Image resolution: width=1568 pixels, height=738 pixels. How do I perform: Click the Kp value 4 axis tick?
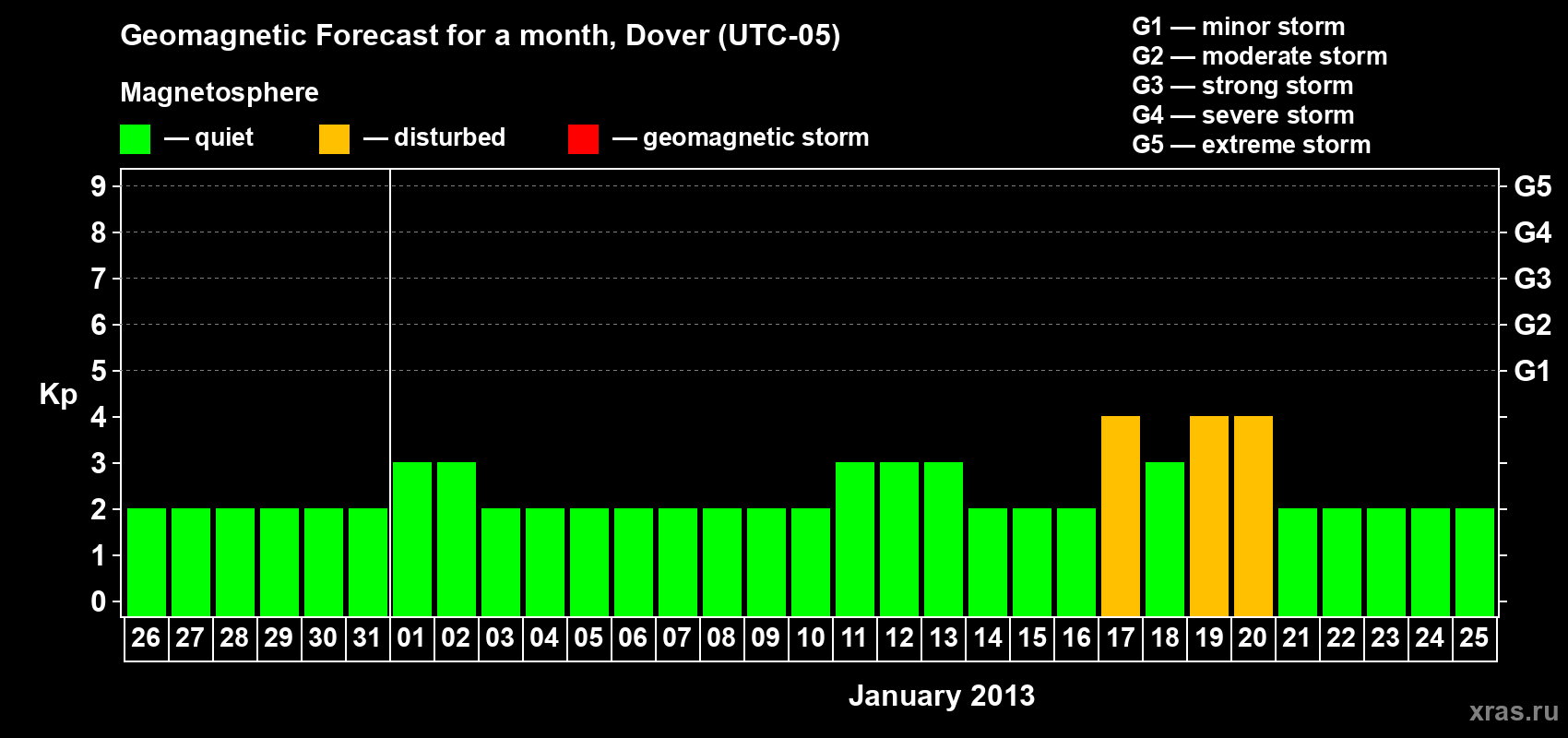tap(99, 417)
